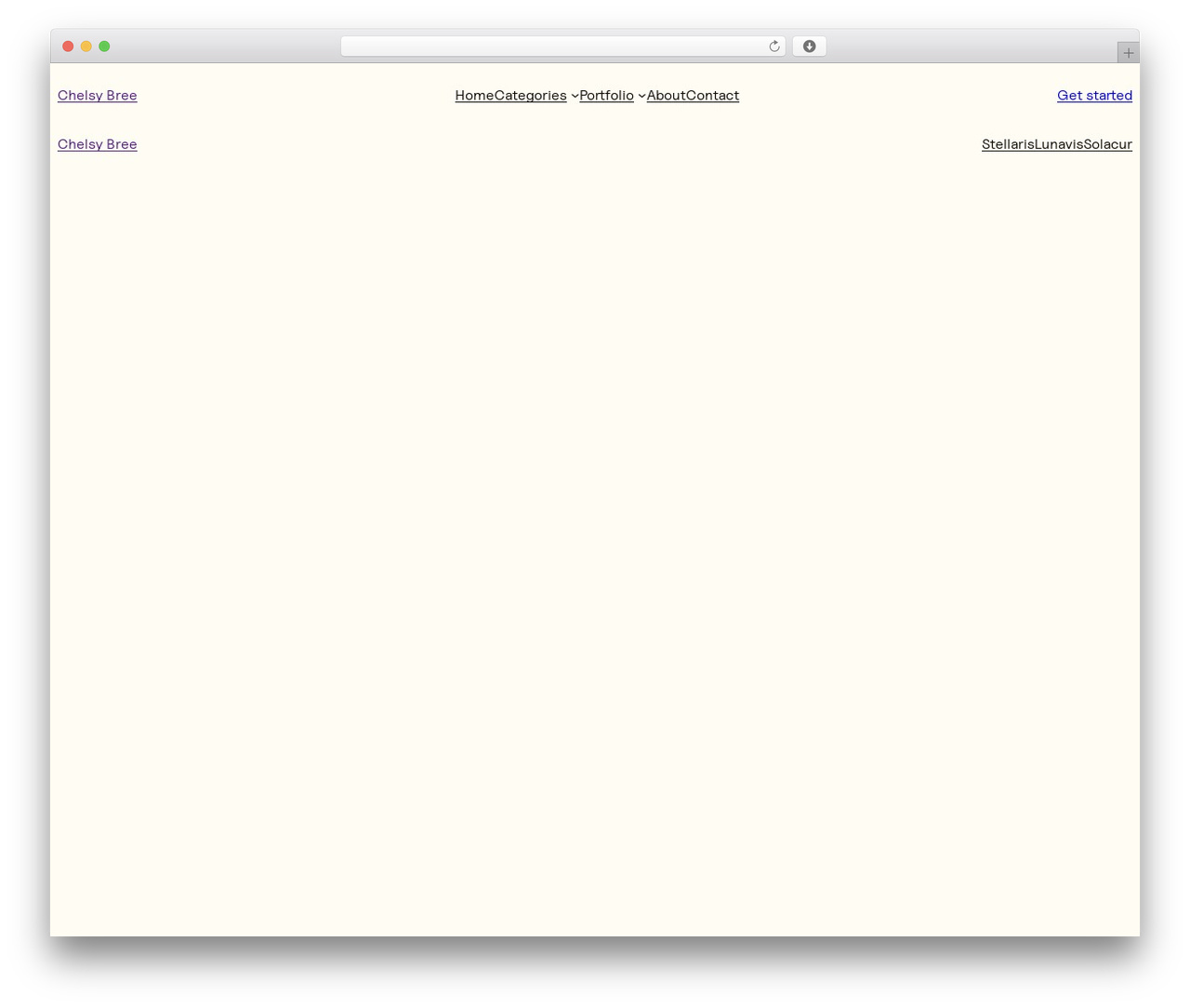Open downloads via the down-arrow icon

click(x=809, y=46)
